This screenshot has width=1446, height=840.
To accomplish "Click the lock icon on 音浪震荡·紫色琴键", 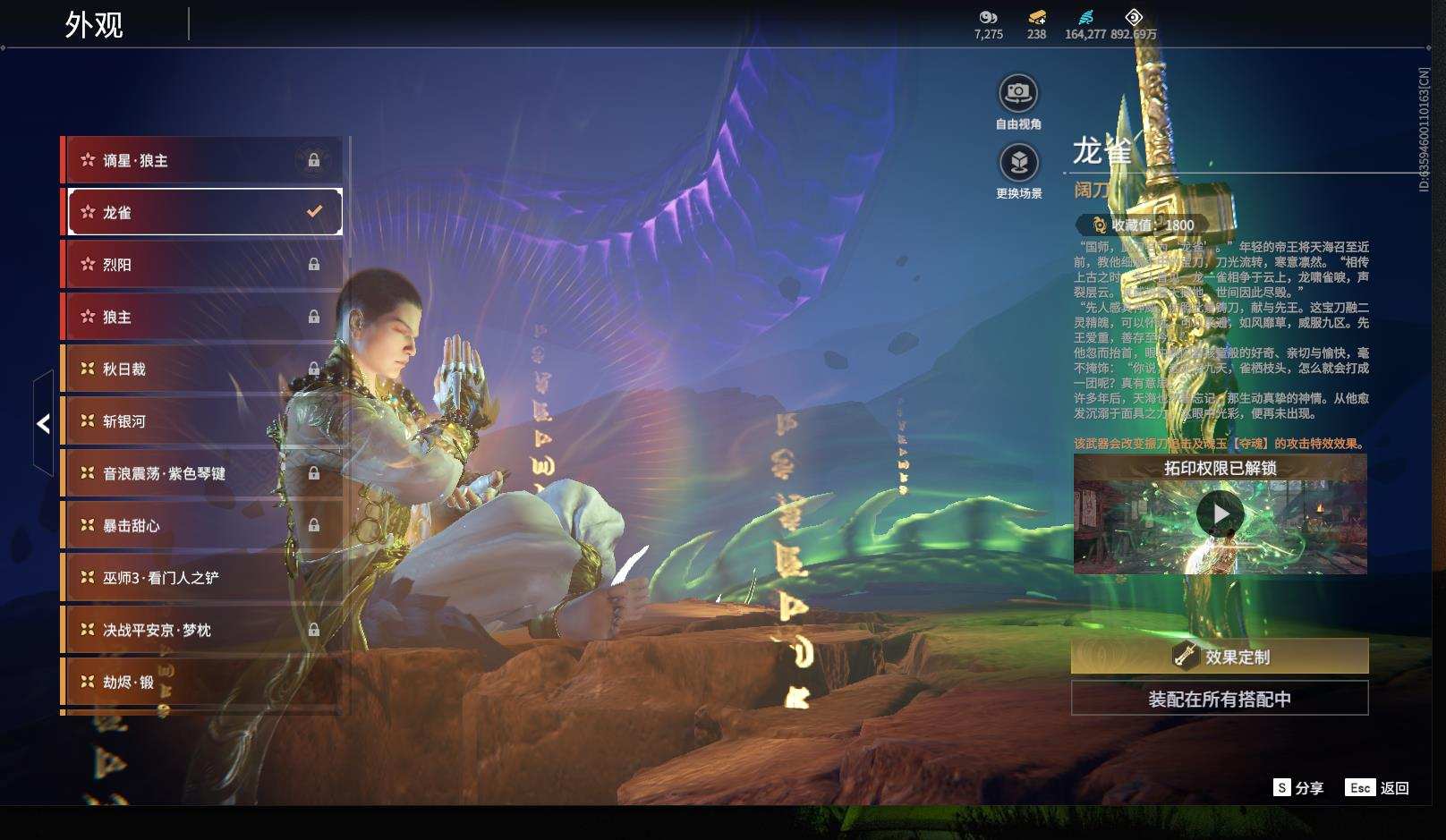I will pos(314,473).
